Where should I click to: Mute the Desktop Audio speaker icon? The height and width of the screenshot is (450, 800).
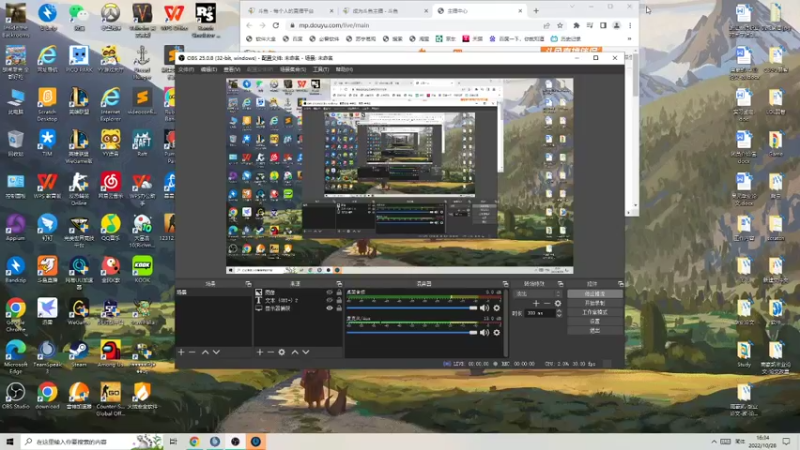click(484, 308)
